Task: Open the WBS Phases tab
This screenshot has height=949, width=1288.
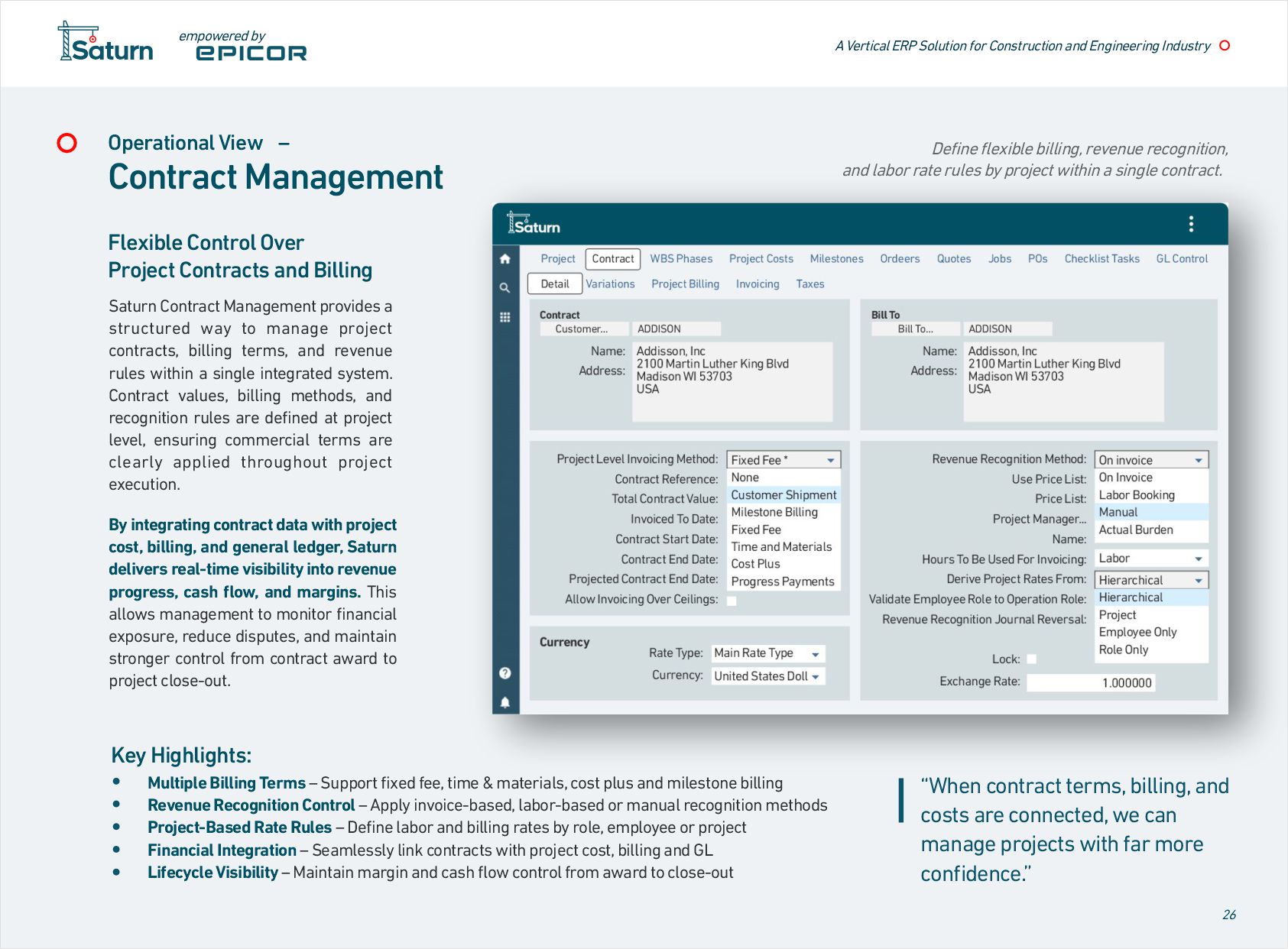Action: click(681, 259)
